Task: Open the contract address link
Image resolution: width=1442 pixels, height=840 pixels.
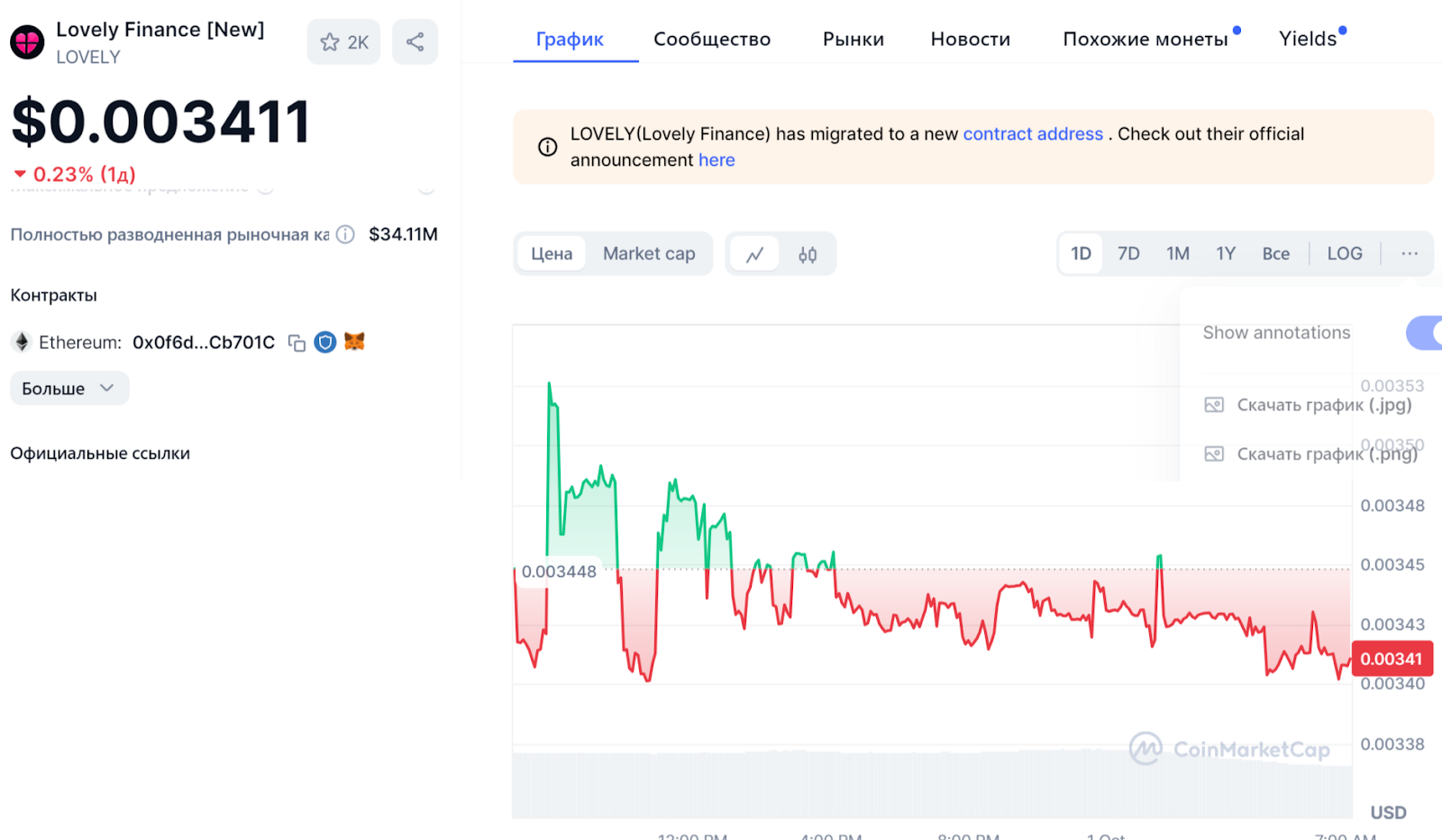Action: point(1033,134)
